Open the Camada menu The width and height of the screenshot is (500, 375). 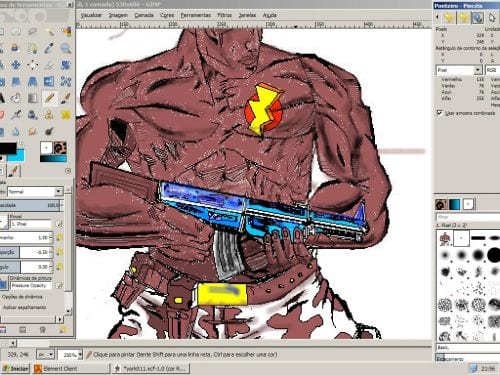click(144, 15)
